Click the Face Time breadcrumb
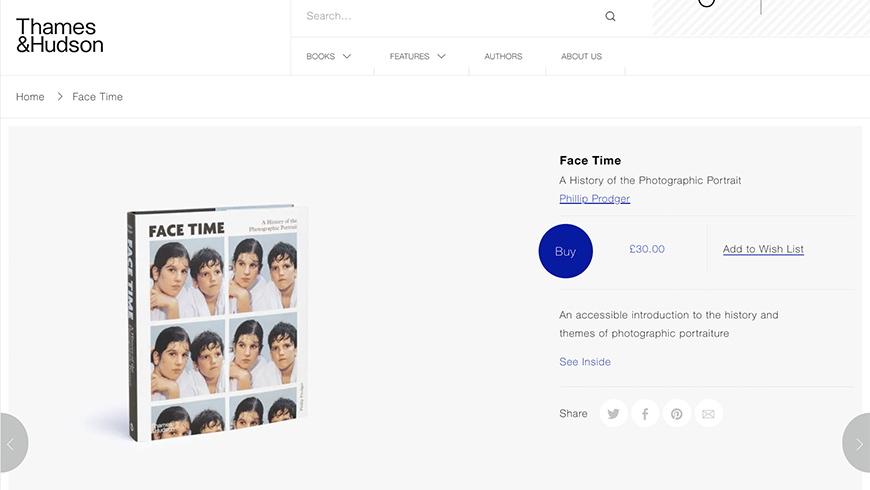The width and height of the screenshot is (870, 490). pos(98,97)
